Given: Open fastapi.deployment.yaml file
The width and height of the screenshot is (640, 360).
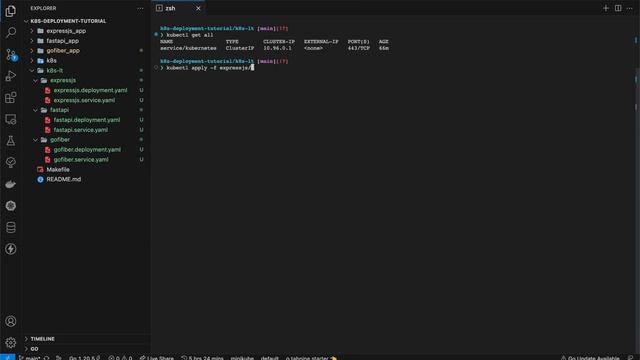Looking at the screenshot, I should point(87,120).
